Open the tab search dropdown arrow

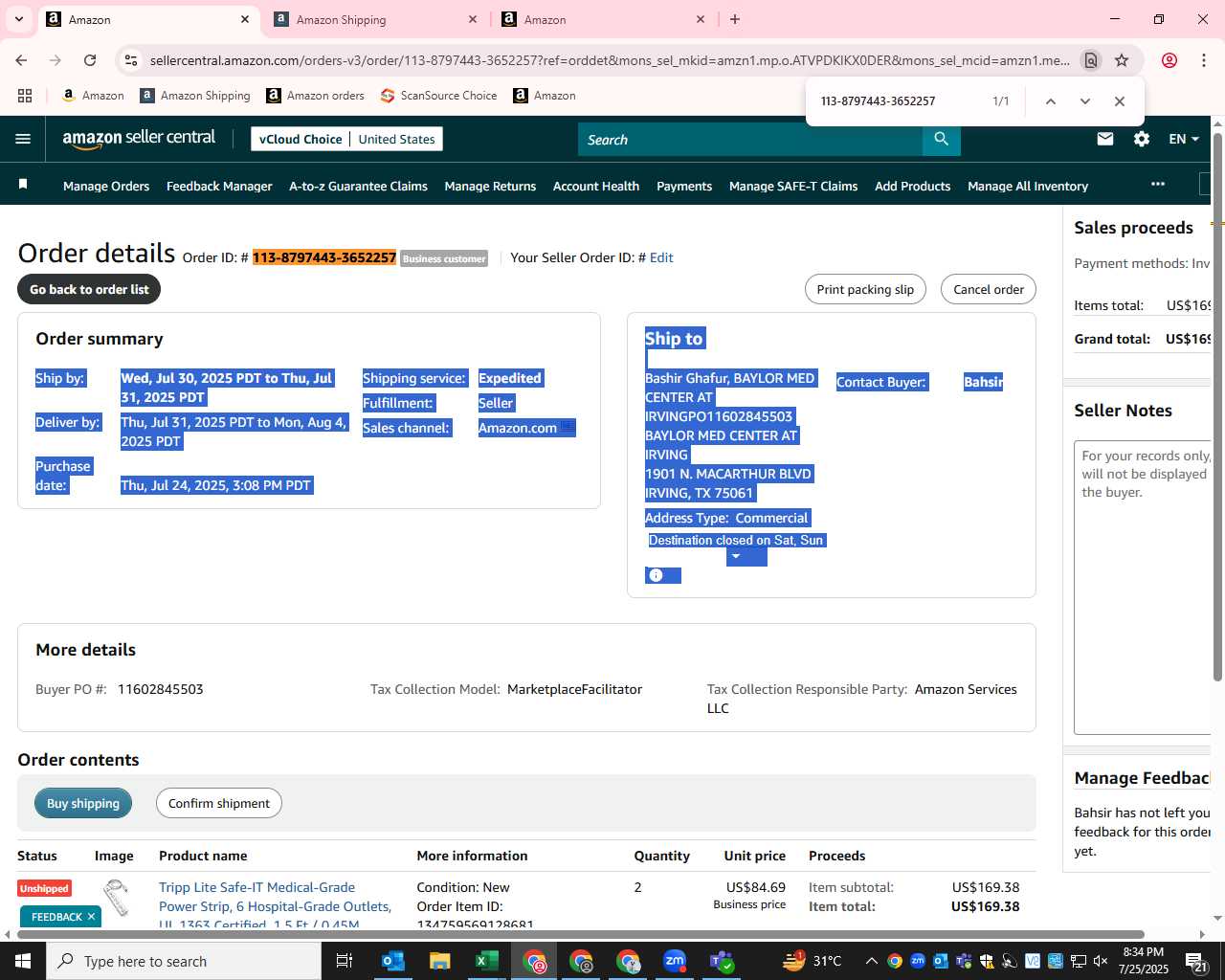click(19, 19)
